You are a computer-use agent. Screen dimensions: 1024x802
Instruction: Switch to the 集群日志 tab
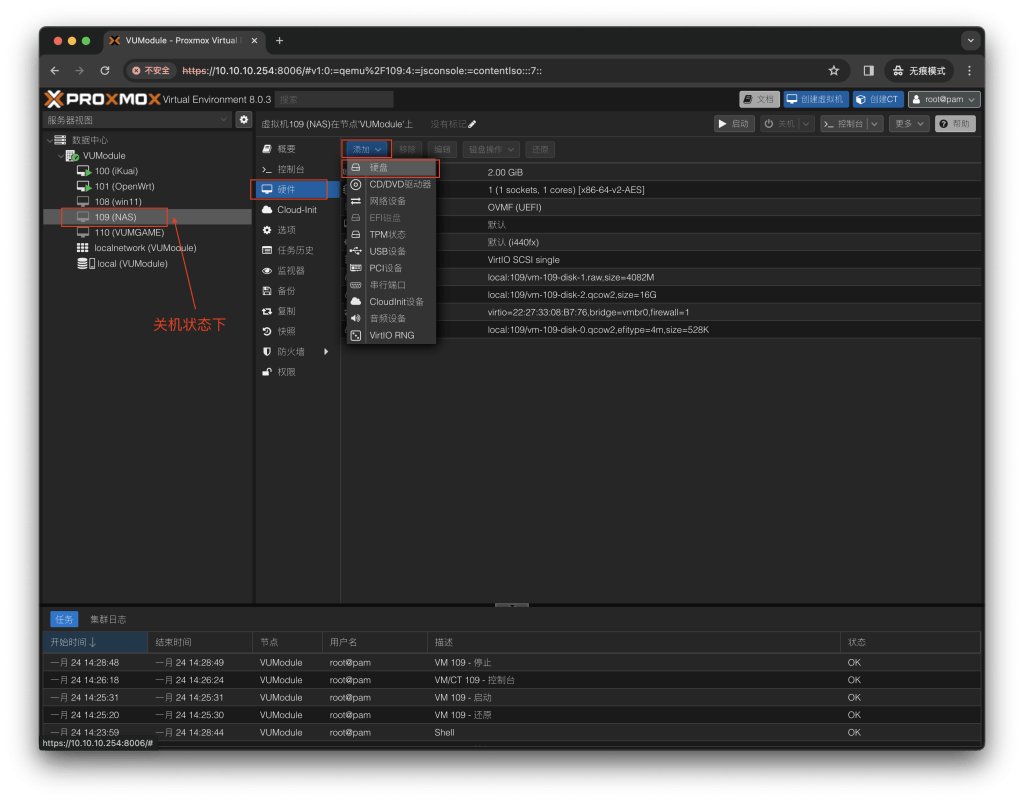[108, 620]
